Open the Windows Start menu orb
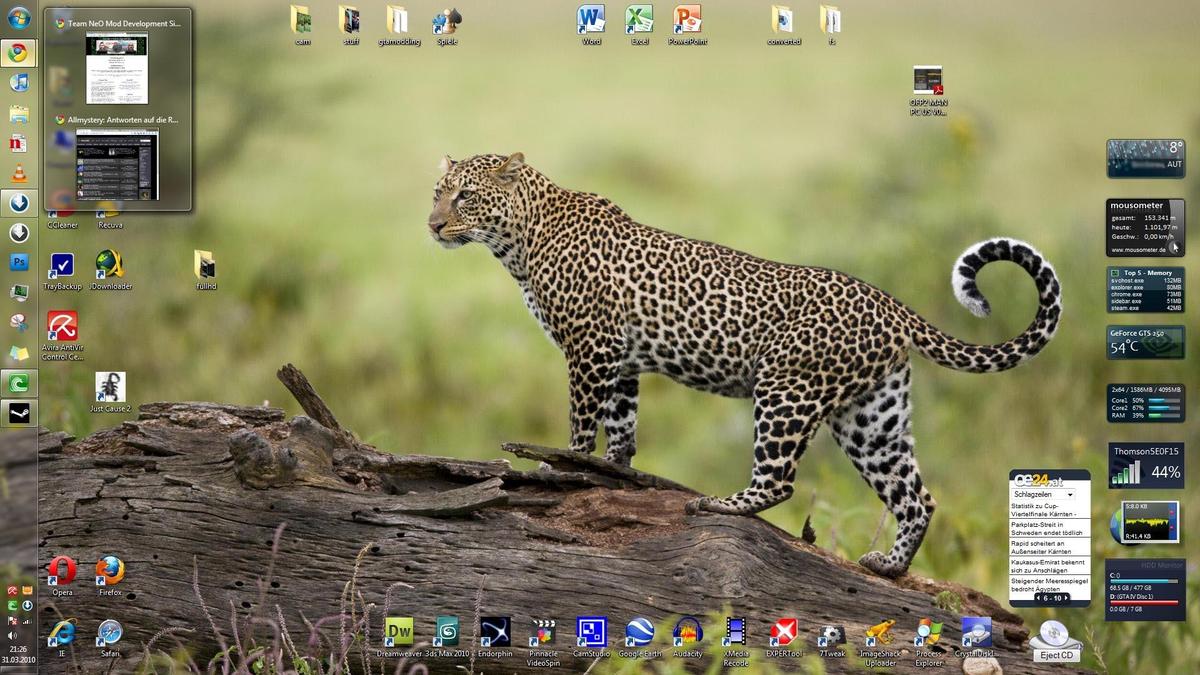This screenshot has width=1200, height=675. pyautogui.click(x=19, y=18)
